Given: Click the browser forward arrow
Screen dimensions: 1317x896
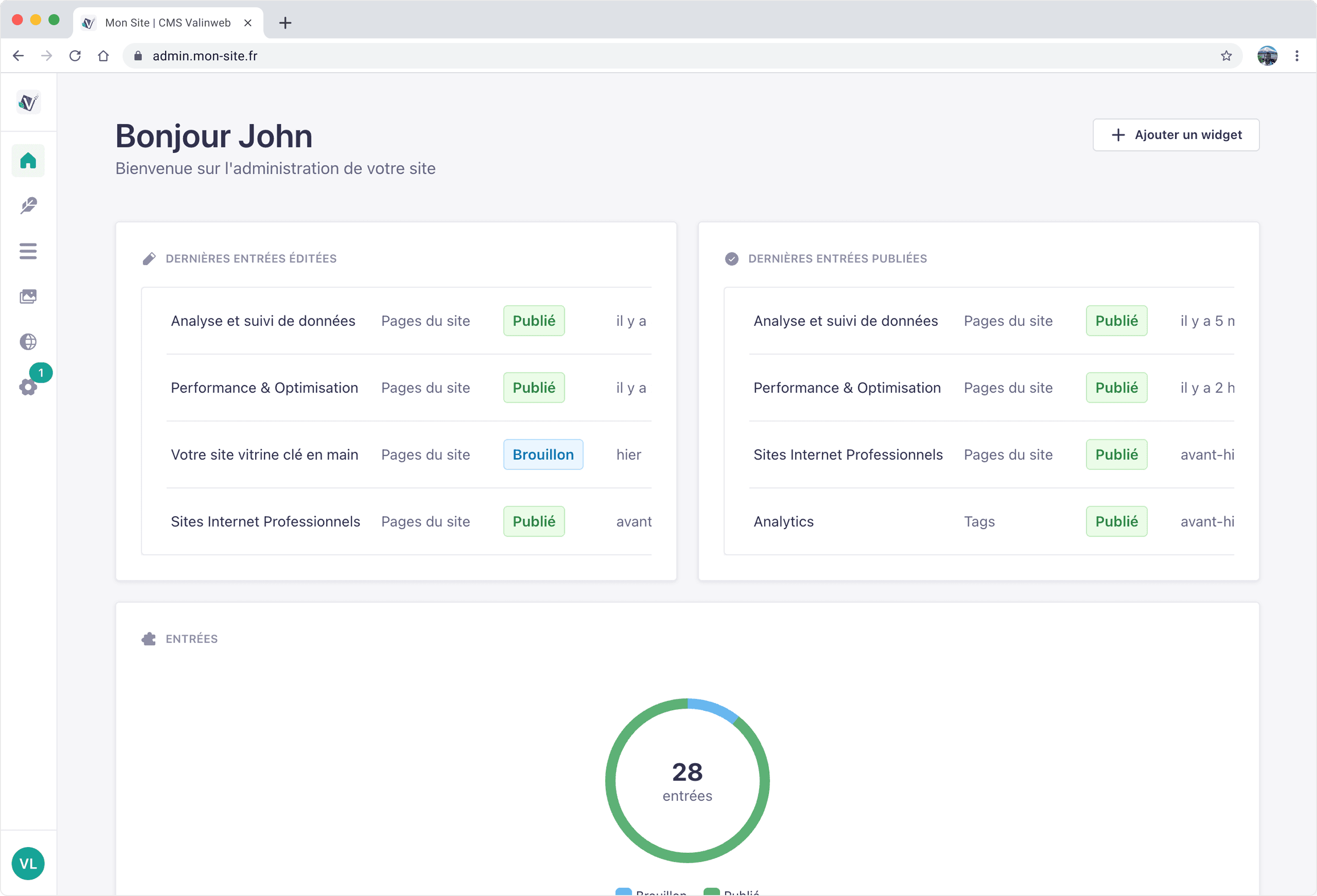Looking at the screenshot, I should point(47,55).
